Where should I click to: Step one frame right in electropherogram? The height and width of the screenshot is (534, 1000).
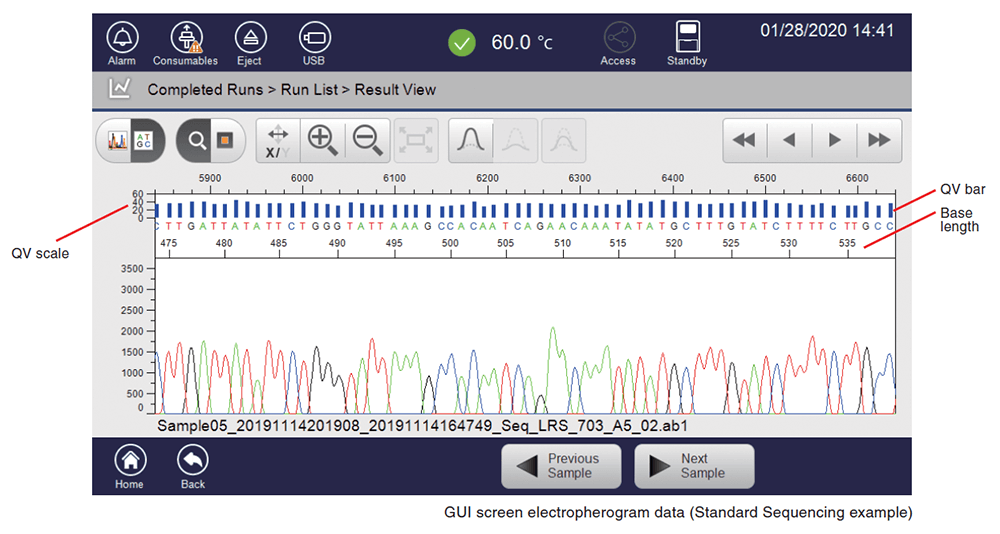pos(834,141)
